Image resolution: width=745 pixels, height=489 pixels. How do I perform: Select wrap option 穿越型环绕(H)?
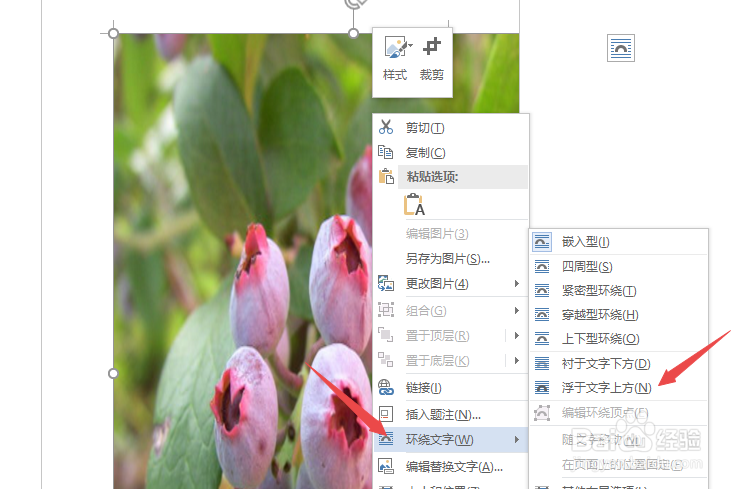pos(619,315)
